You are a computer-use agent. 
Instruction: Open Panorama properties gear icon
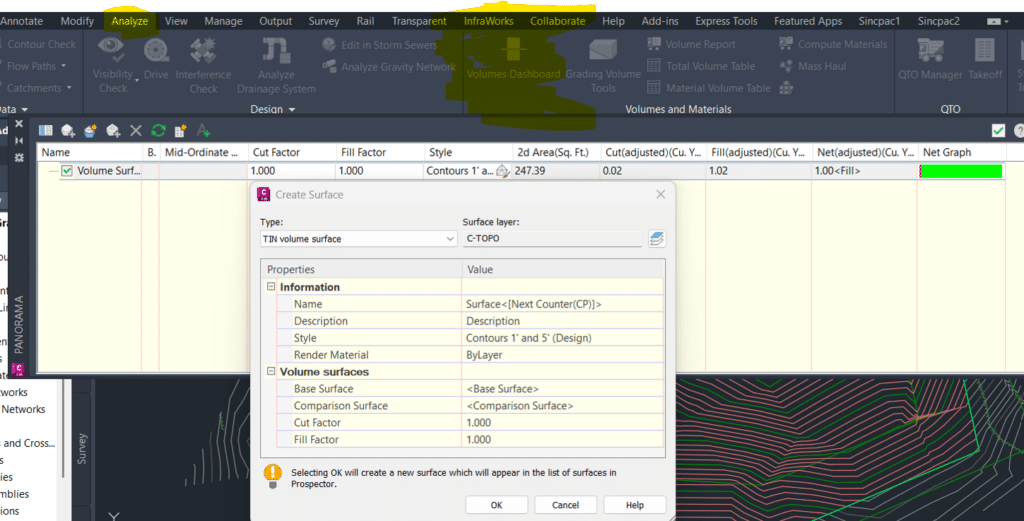(19, 157)
